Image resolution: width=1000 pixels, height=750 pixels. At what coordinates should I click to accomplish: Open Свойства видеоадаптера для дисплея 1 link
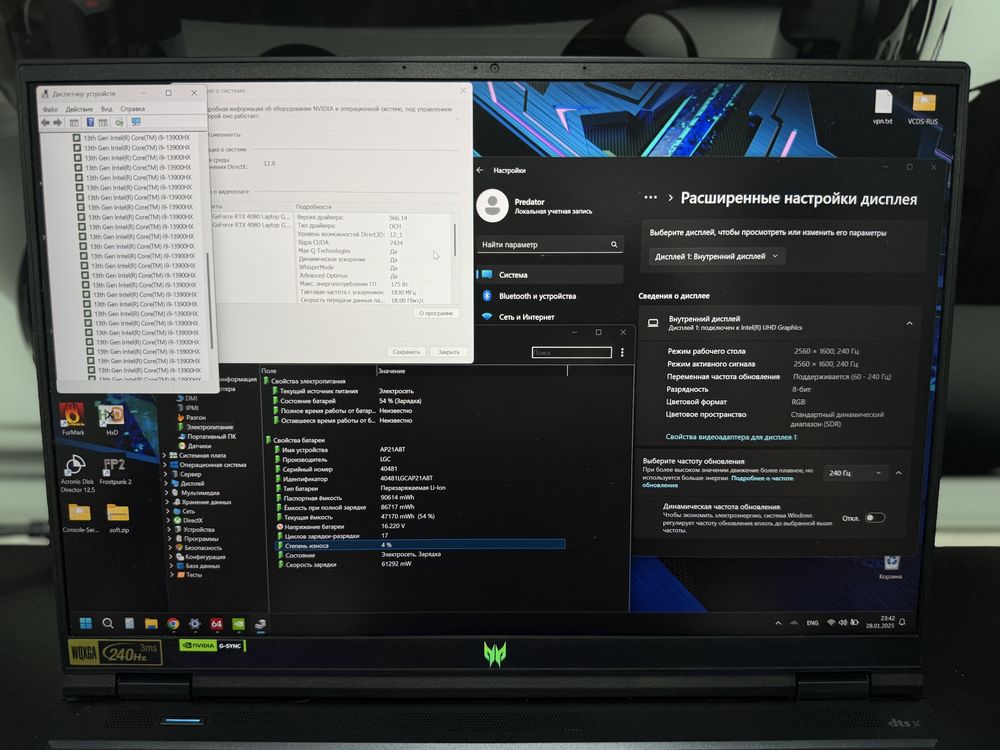(731, 437)
